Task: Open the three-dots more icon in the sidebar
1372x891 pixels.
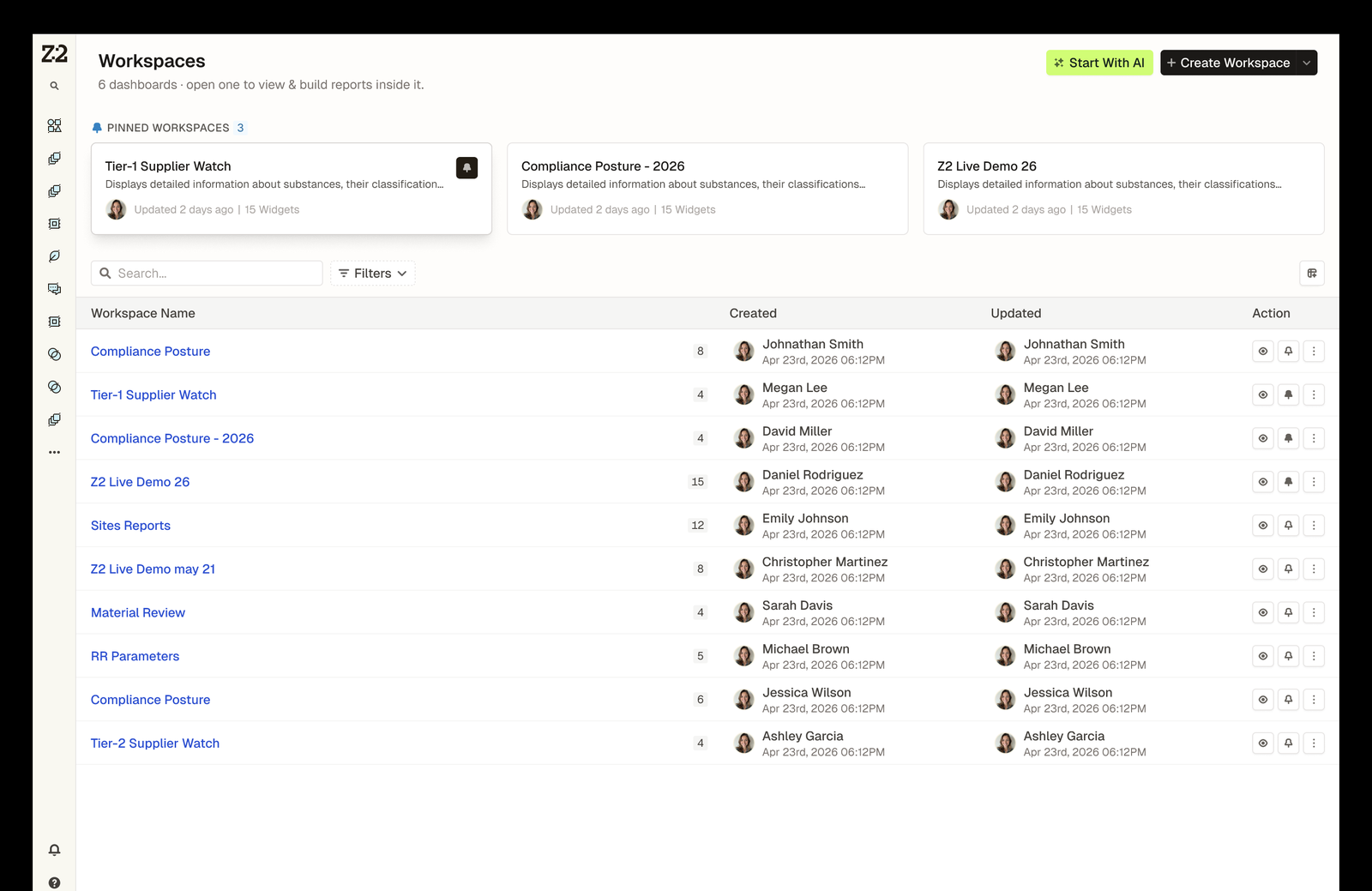Action: 54,452
